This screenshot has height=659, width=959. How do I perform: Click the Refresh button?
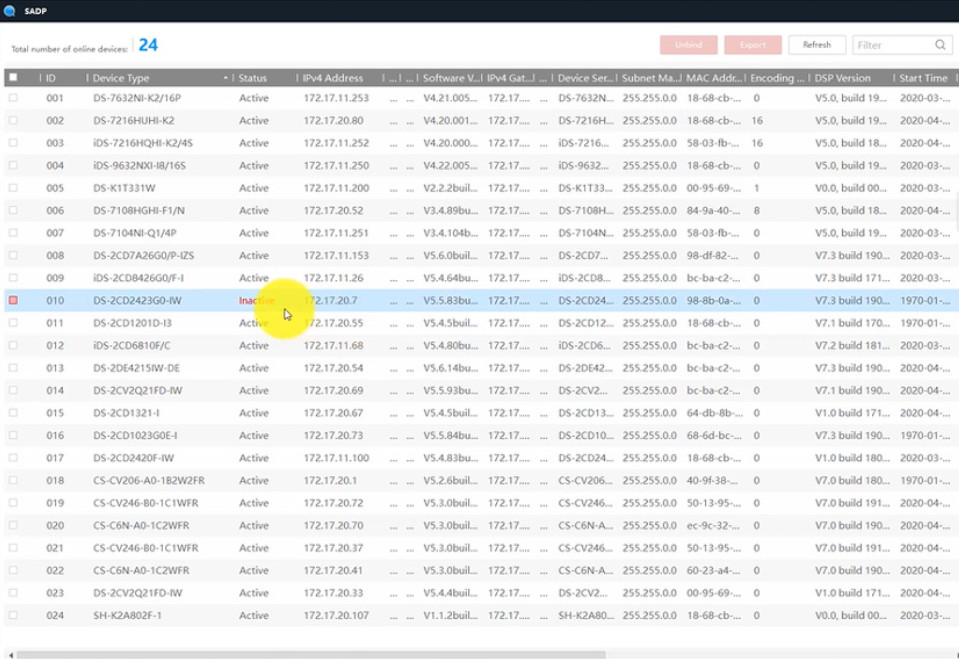click(817, 45)
